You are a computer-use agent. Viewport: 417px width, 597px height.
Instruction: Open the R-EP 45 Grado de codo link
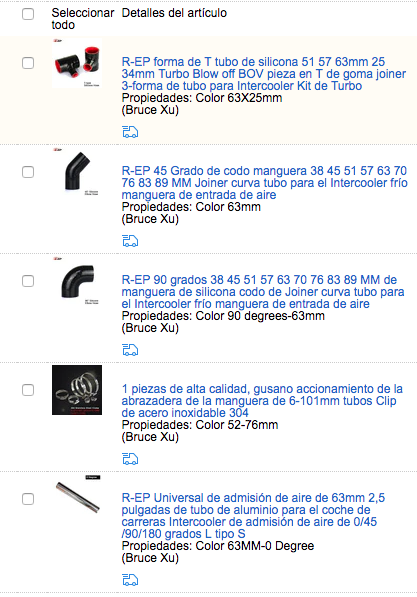click(x=265, y=182)
